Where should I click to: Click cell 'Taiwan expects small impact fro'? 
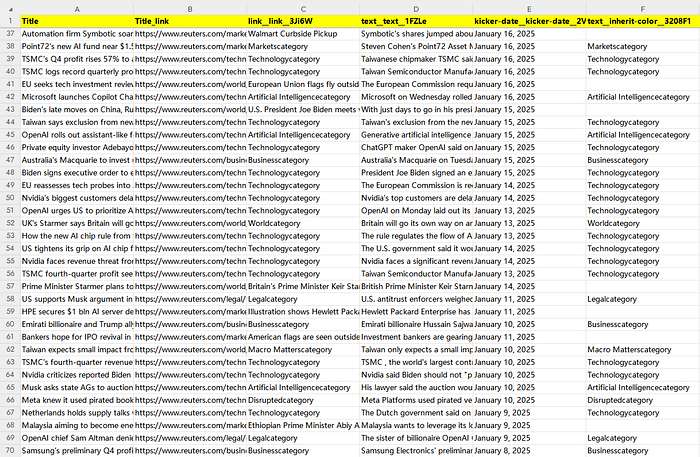(x=77, y=349)
